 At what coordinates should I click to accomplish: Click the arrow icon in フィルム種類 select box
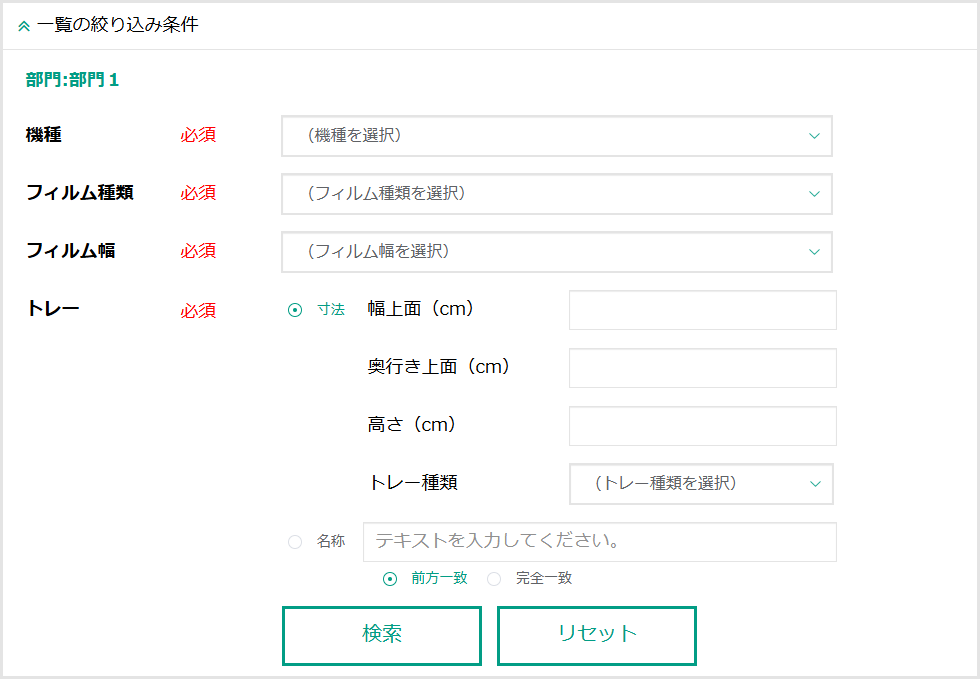coord(814,194)
